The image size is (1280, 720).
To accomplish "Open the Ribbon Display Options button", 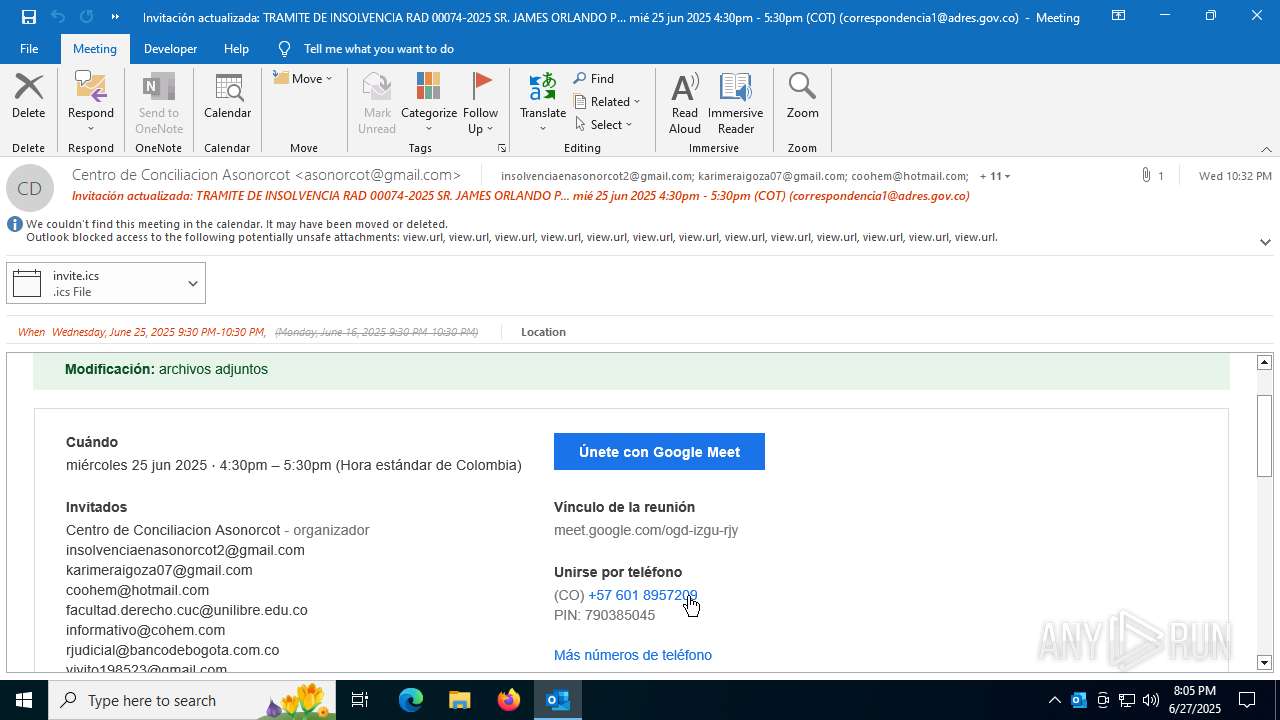I will [1119, 16].
